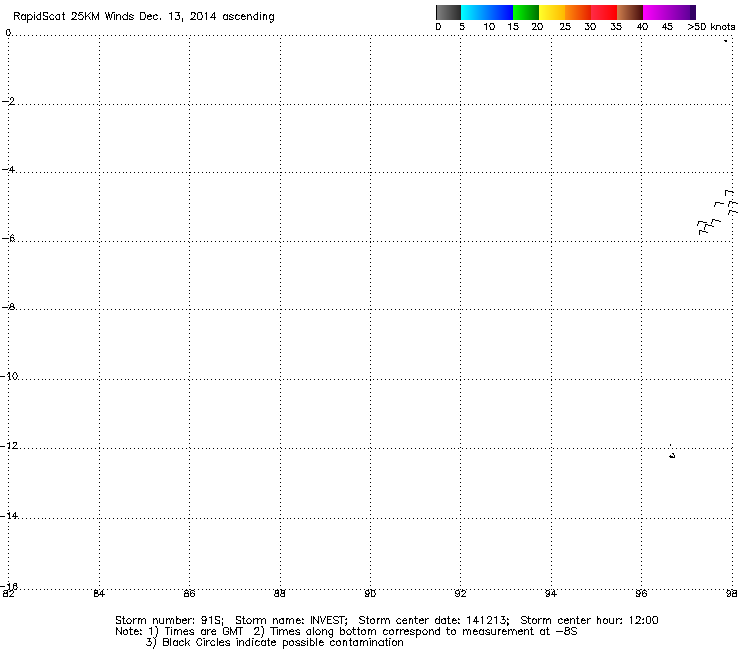Viewport: 740px width, 650px height.
Task: Click the '-4' latitude axis label
Action: [x=8, y=169]
